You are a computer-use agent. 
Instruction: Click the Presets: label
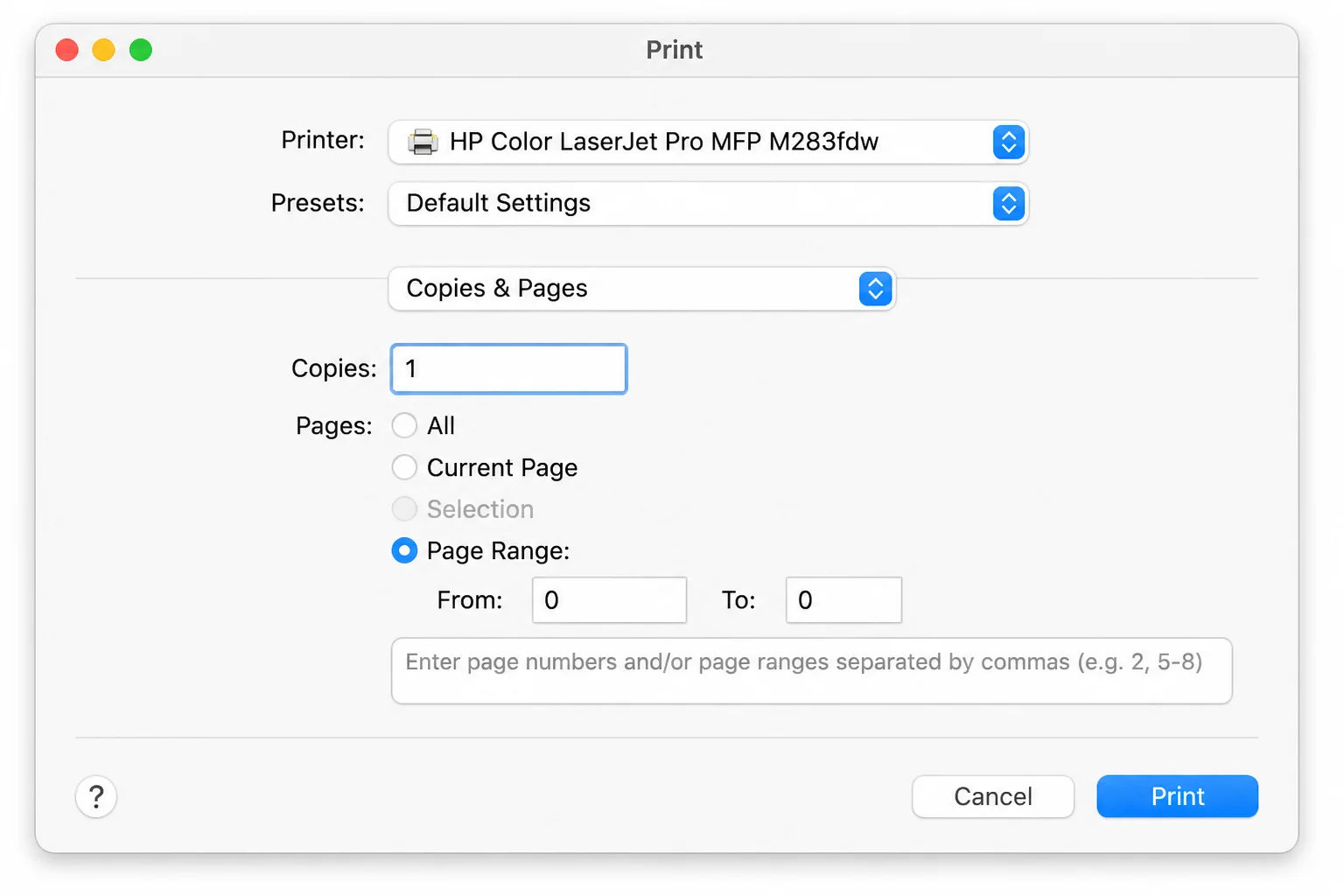318,203
